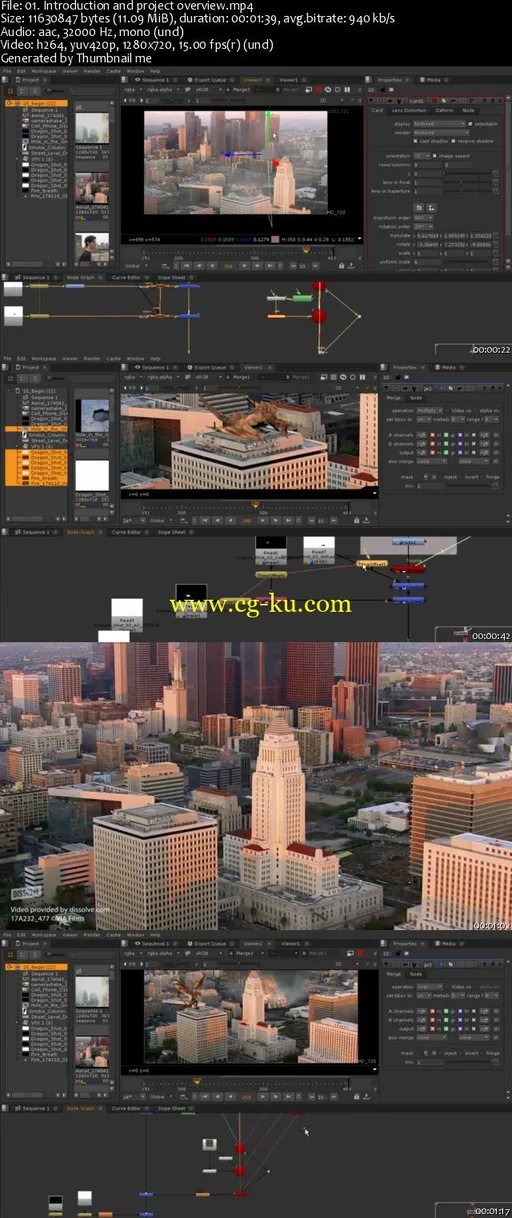
Task: Open Cache menu in the 00:01:17 frame
Action: pyautogui.click(x=113, y=936)
